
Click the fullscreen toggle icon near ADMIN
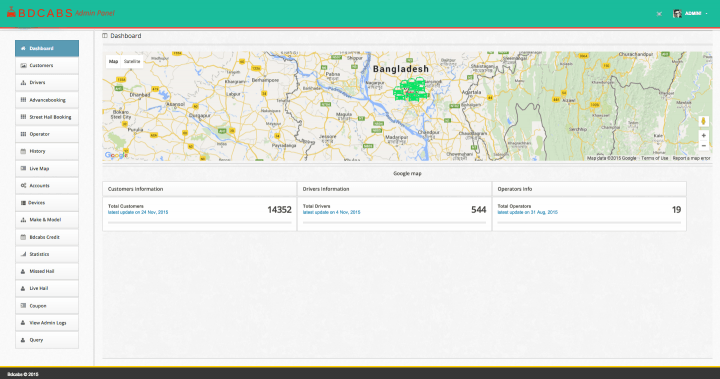pos(659,14)
